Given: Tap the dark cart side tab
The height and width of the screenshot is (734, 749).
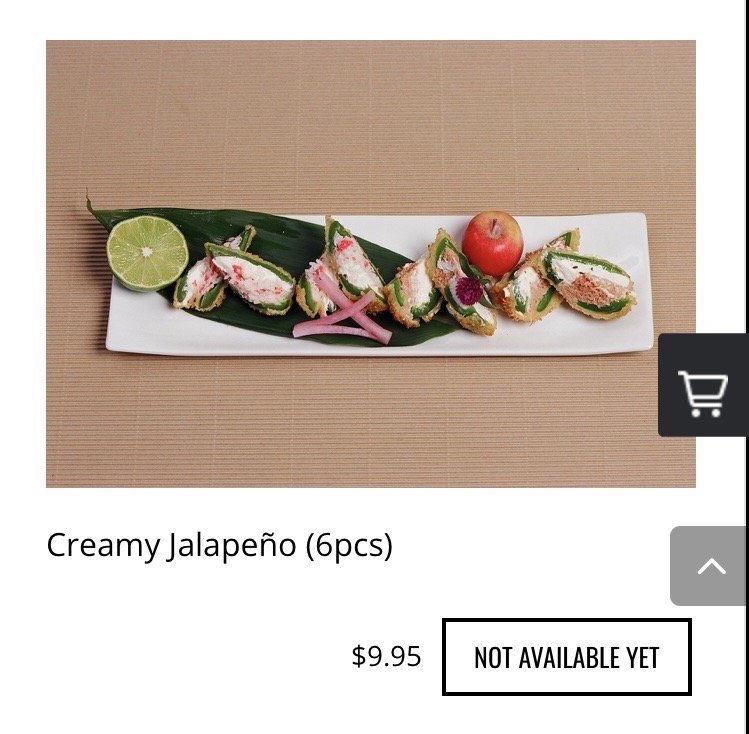Looking at the screenshot, I should pos(703,385).
